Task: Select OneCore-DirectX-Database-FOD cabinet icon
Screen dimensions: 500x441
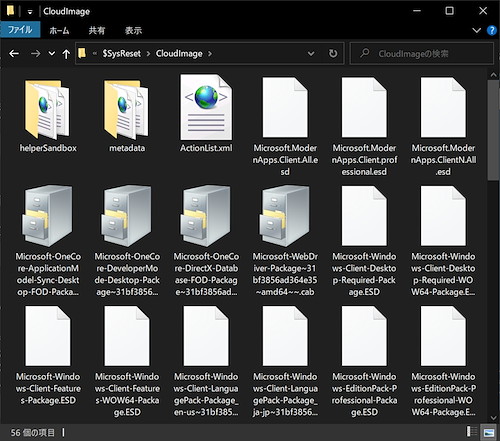Action: 206,216
